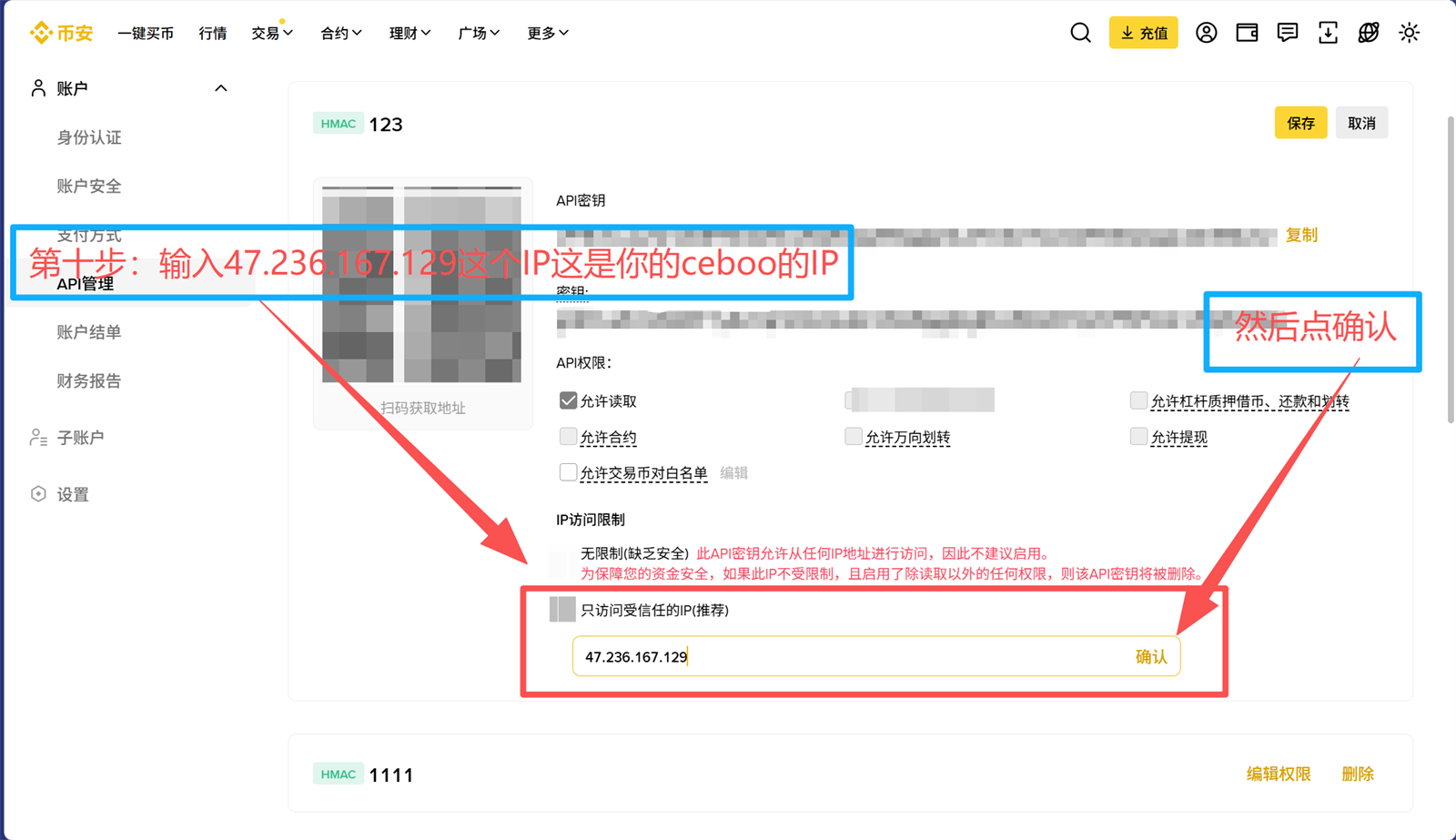This screenshot has width=1456, height=840.
Task: Click the sub-account icon
Action: tap(38, 438)
